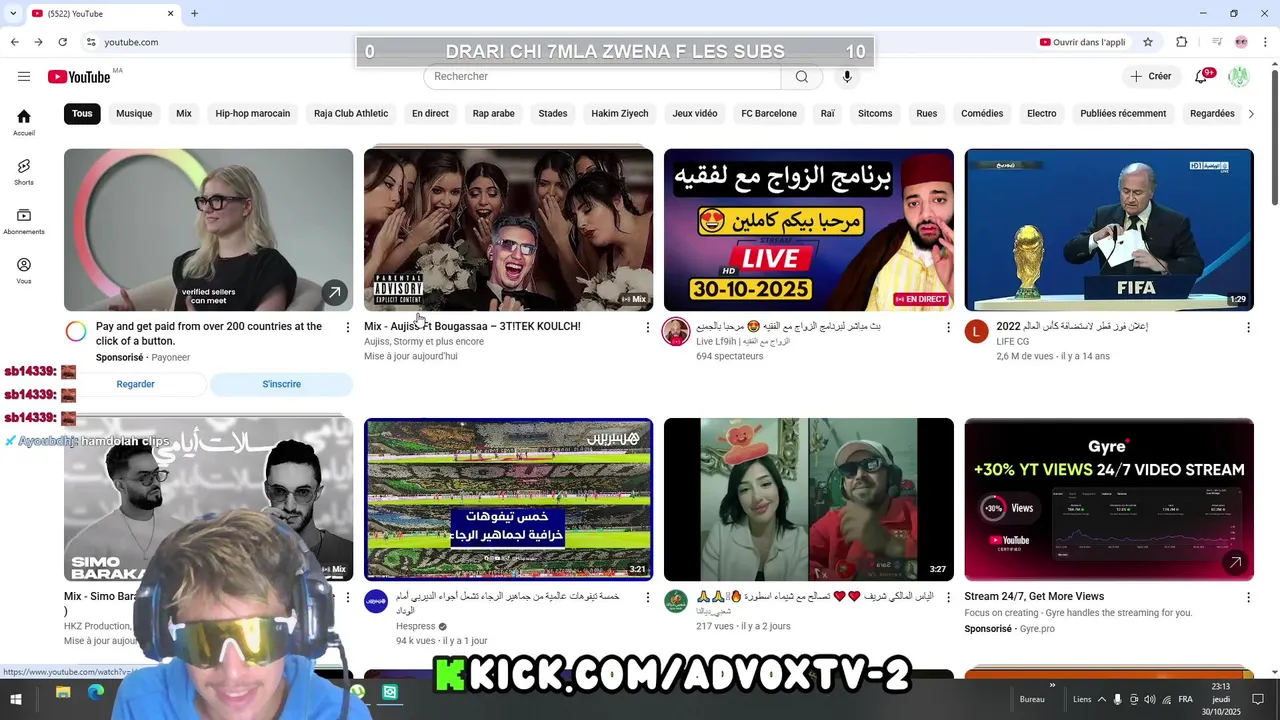Select the Raja Club Athletic chip
The width and height of the screenshot is (1280, 720).
pos(351,113)
